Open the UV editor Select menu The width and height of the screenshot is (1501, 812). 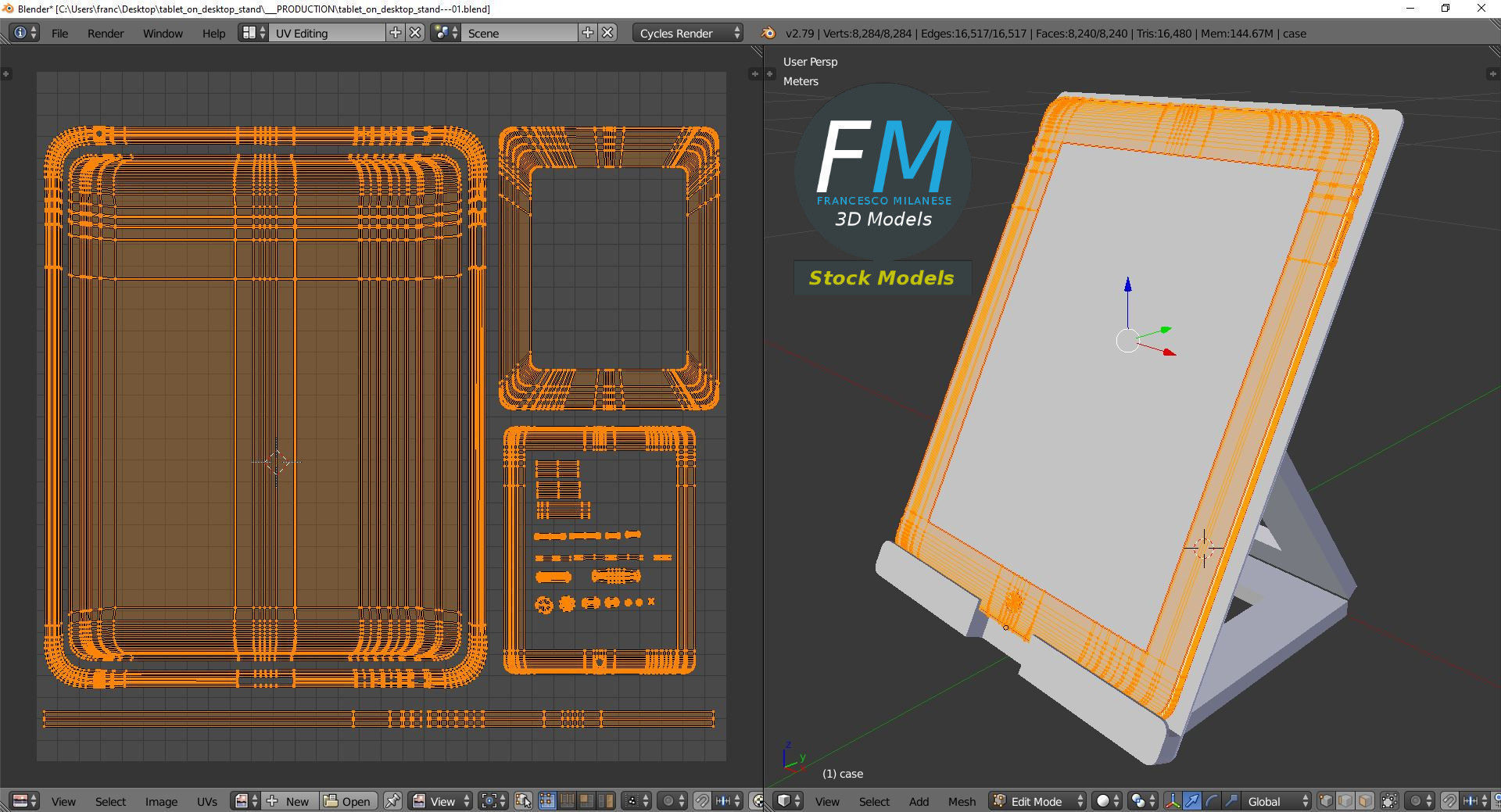coord(110,801)
